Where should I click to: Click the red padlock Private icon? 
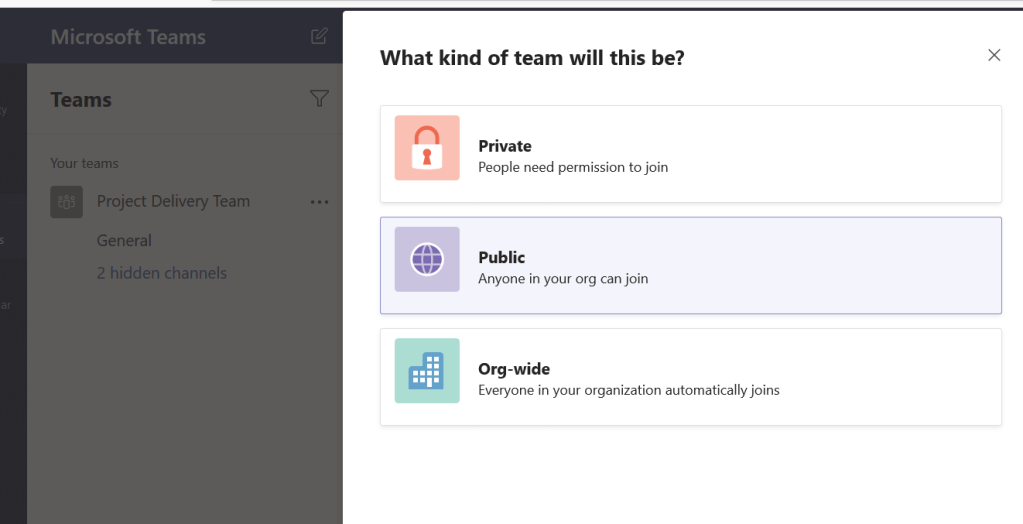[x=427, y=148]
